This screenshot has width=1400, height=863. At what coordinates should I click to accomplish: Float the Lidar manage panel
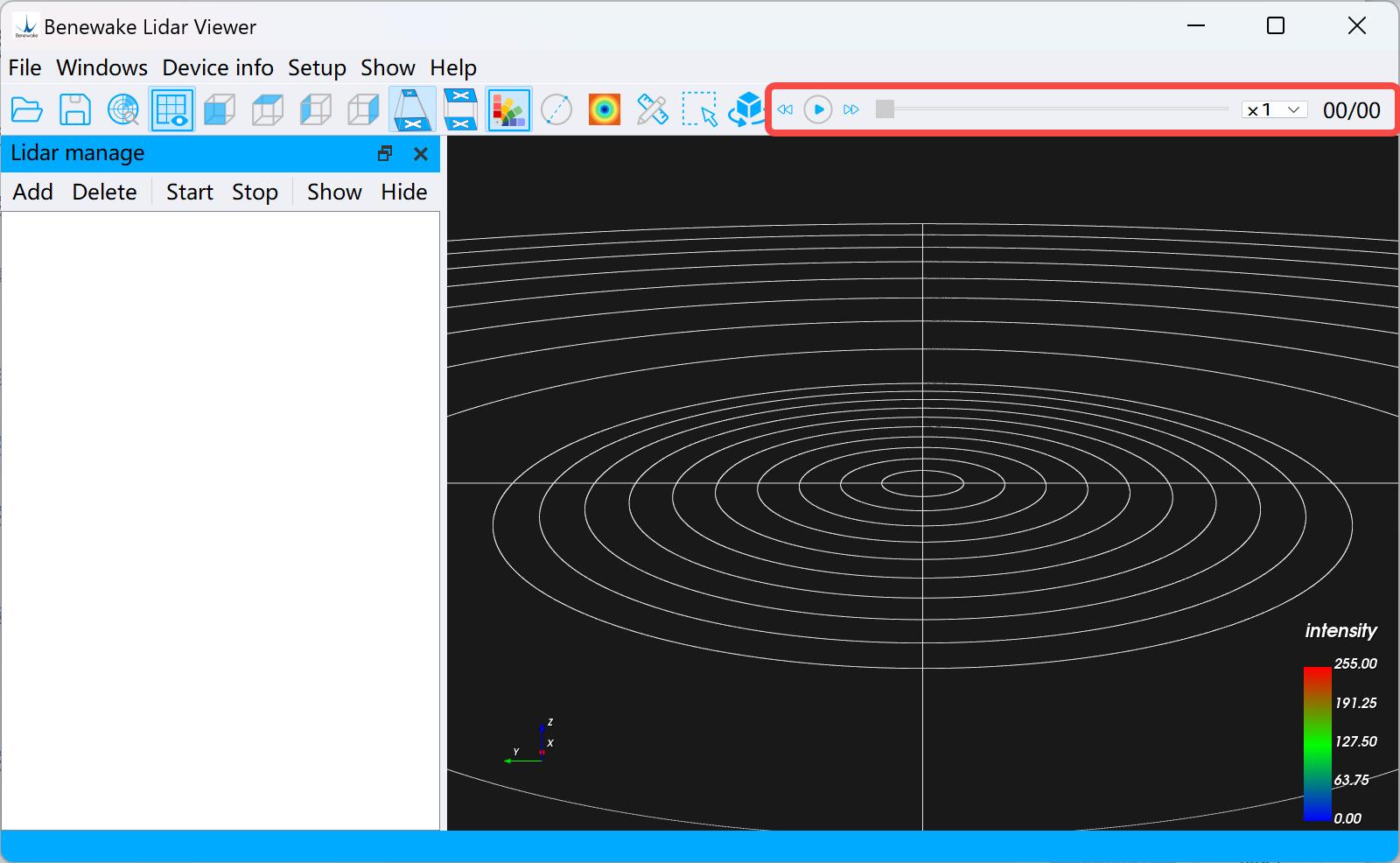point(385,154)
